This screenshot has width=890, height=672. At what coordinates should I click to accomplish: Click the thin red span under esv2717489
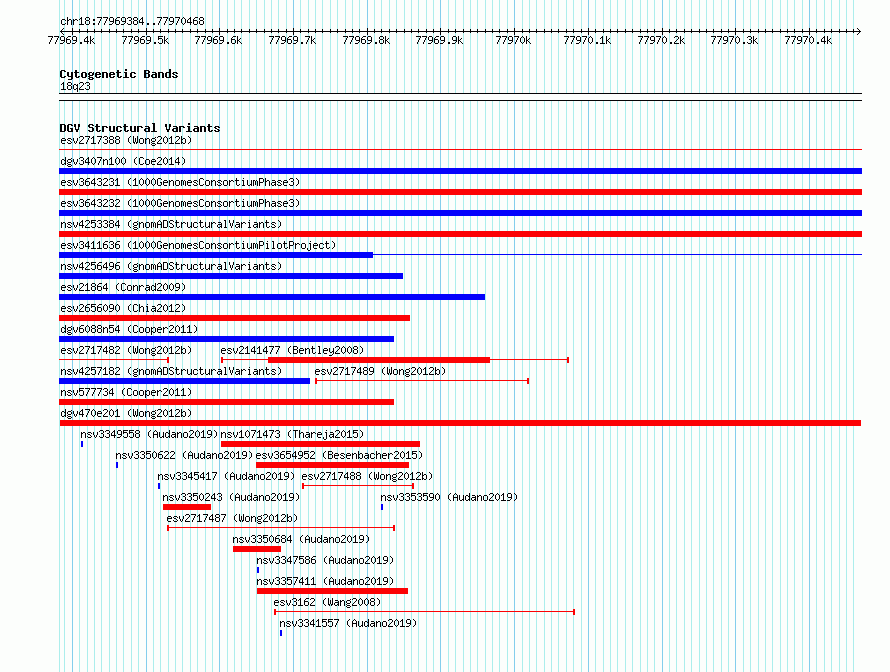(422, 381)
